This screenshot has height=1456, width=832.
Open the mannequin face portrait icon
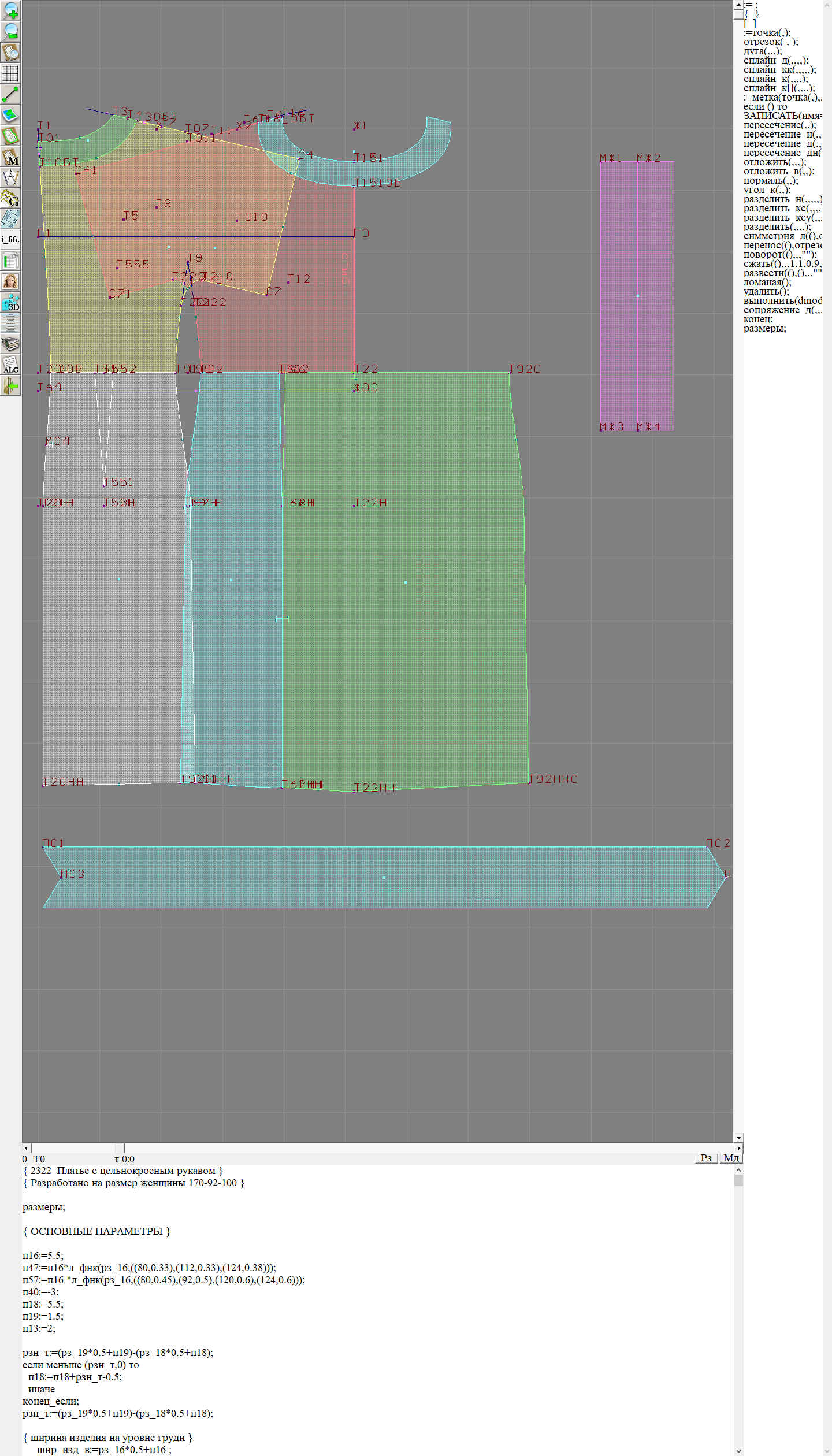[x=10, y=281]
